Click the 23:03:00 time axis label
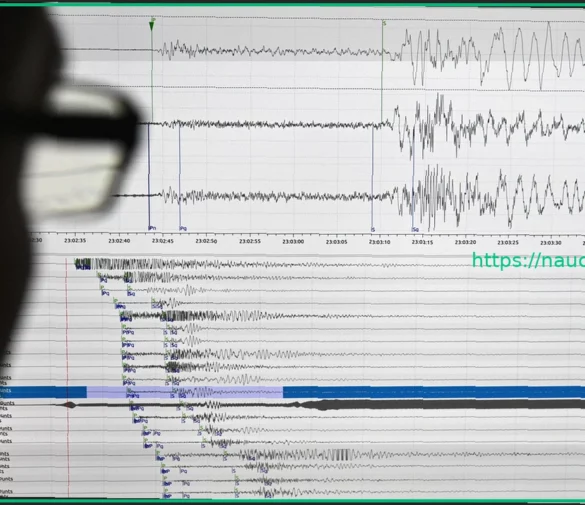585x505 pixels. pyautogui.click(x=293, y=242)
